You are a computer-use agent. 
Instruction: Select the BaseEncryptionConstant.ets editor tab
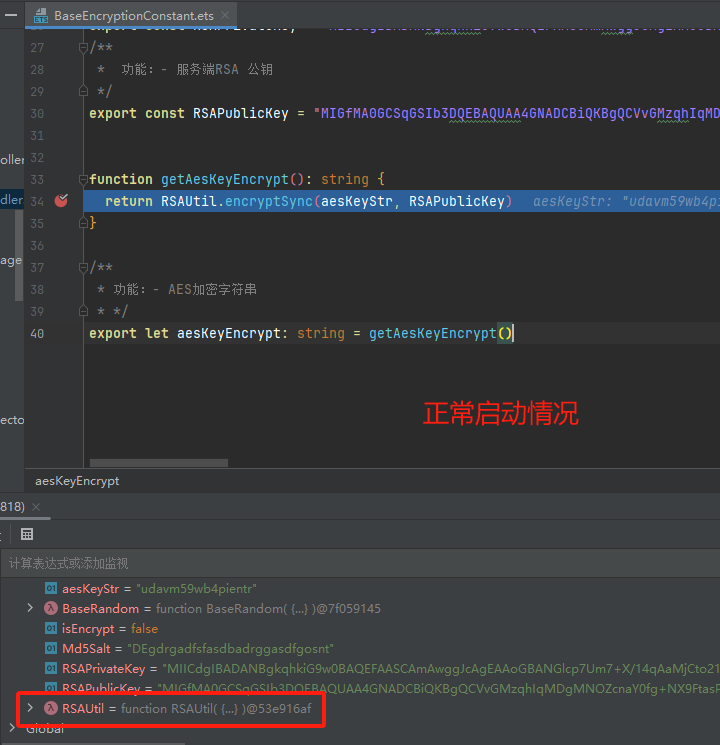tap(132, 16)
